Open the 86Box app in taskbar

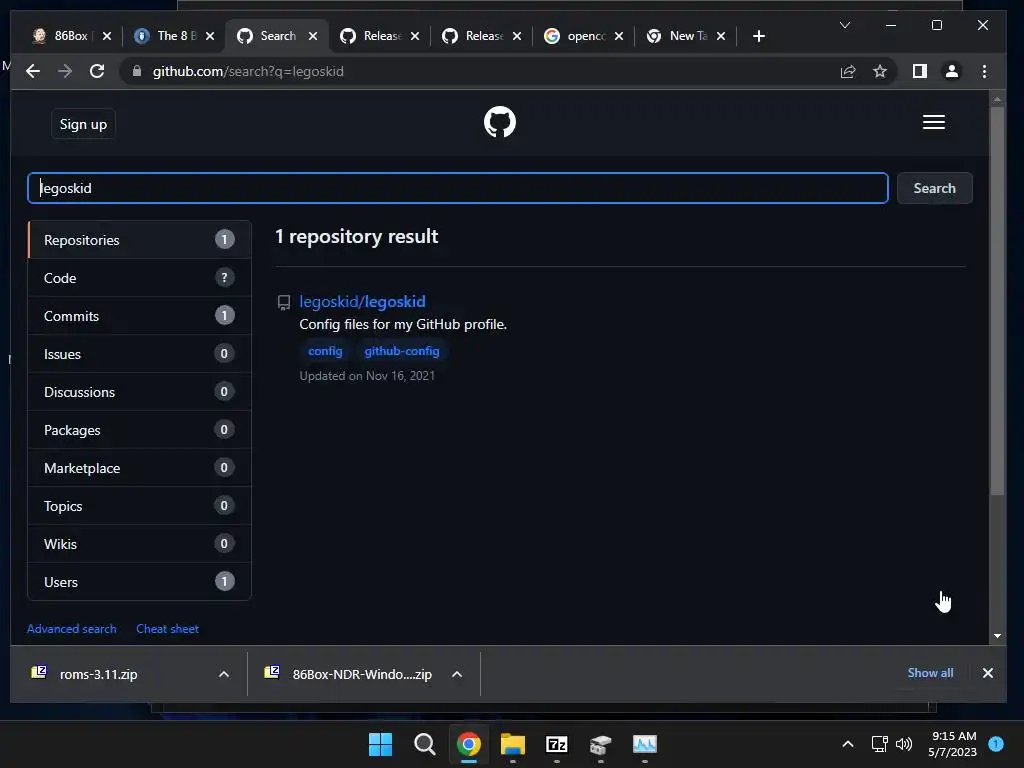point(601,744)
